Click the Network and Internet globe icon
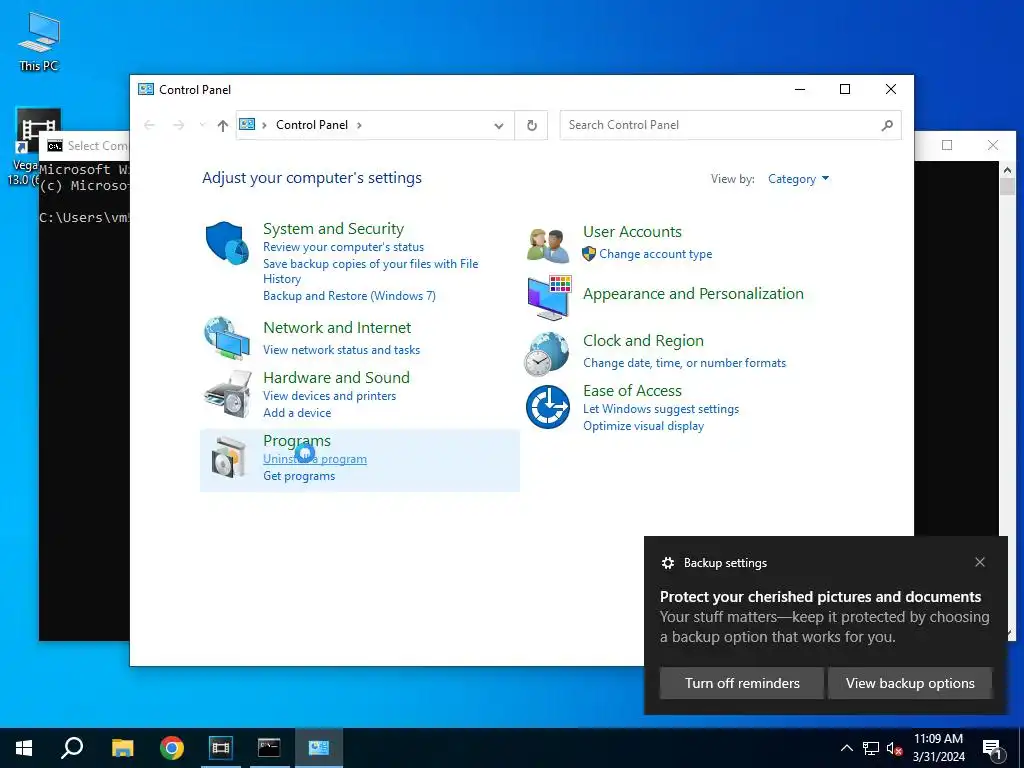This screenshot has height=768, width=1024. (x=227, y=338)
